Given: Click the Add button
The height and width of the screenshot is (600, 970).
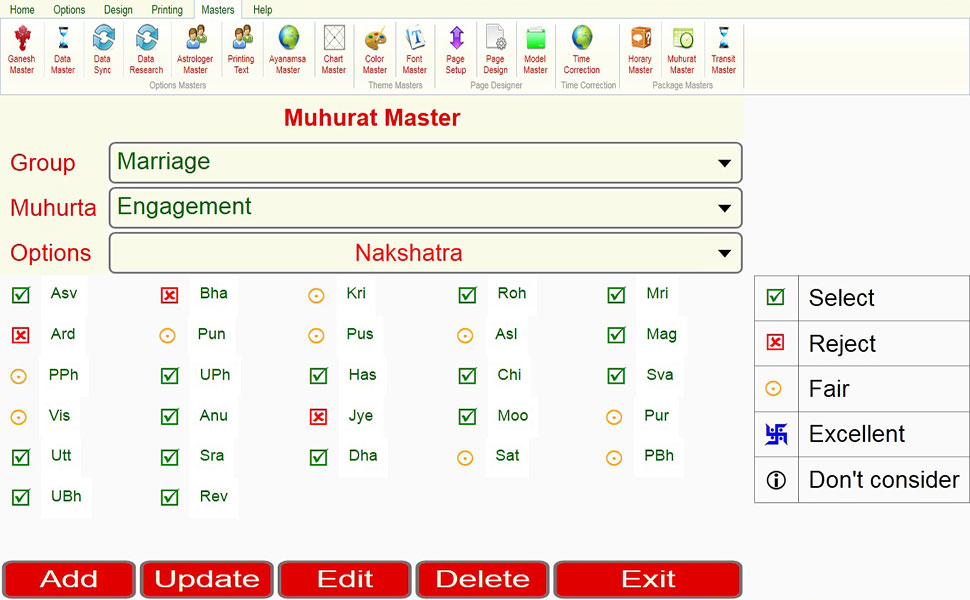Looking at the screenshot, I should [x=69, y=580].
